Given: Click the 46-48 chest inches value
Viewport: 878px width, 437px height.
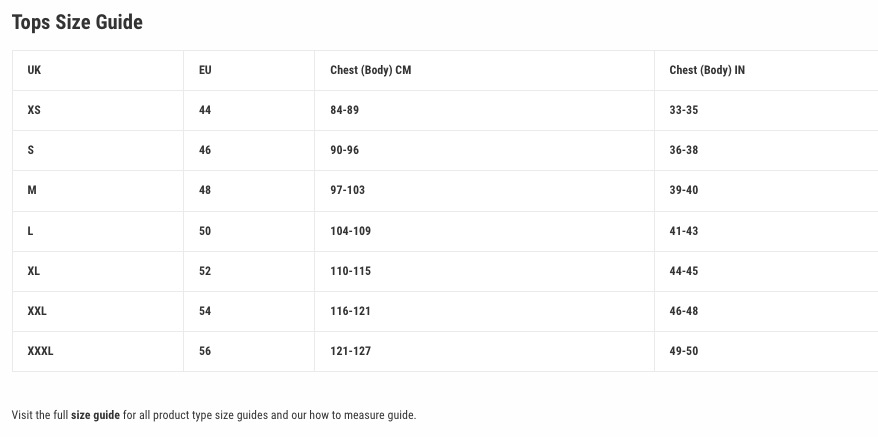Looking at the screenshot, I should coord(684,311).
